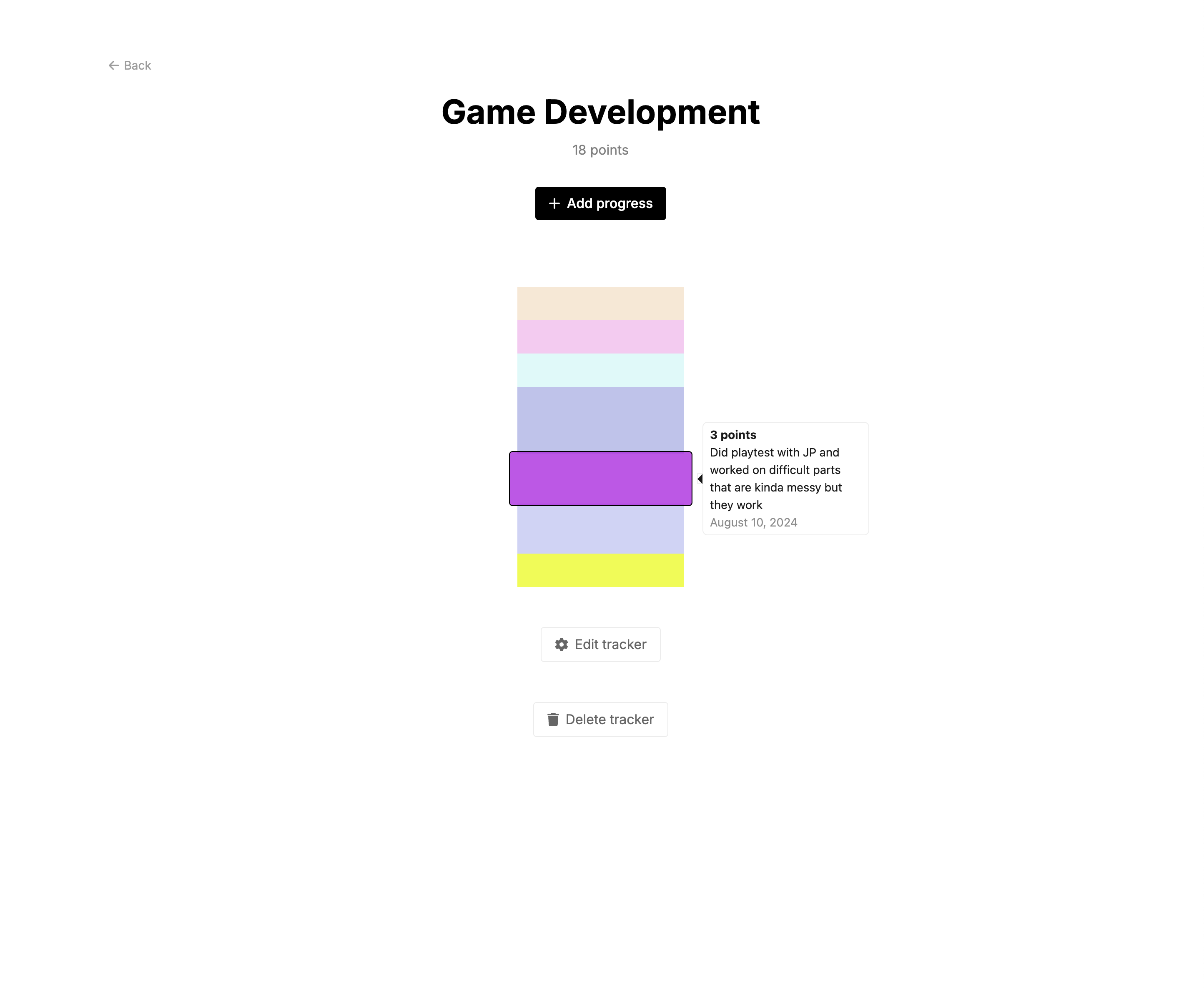Click the plus icon in Add progress

point(554,203)
